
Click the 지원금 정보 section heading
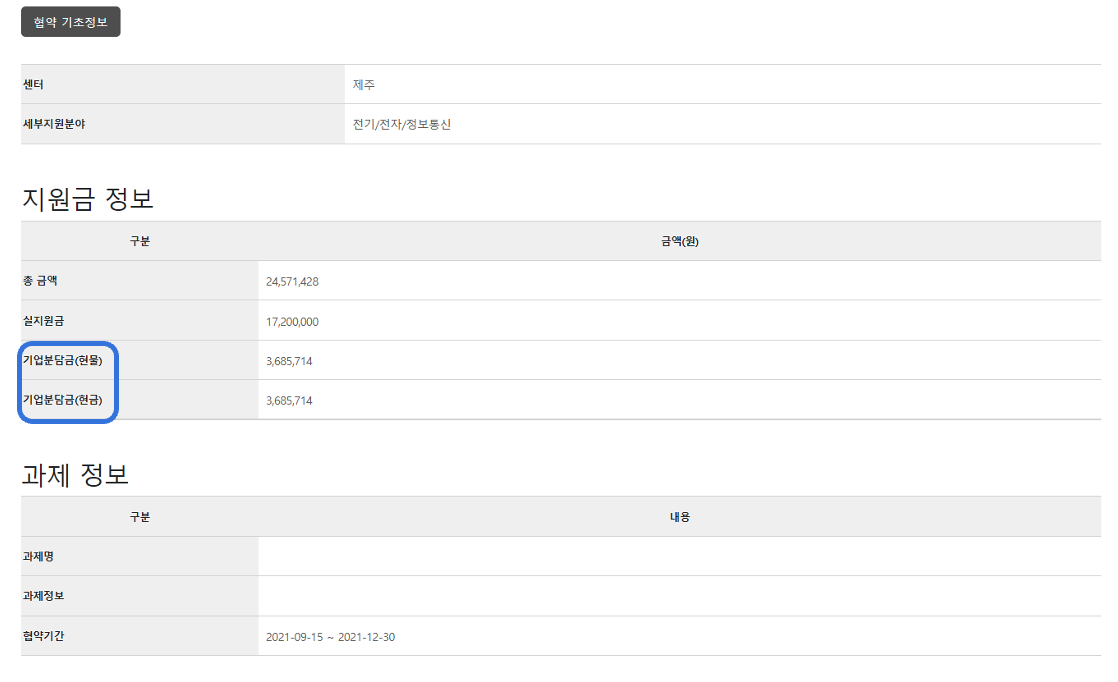click(x=88, y=199)
